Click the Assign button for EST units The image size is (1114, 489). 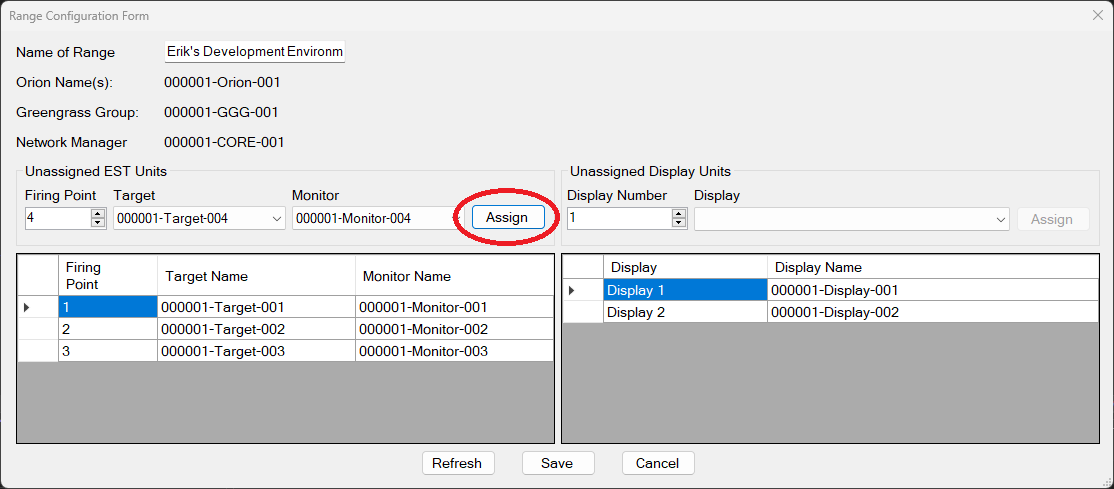coord(508,218)
